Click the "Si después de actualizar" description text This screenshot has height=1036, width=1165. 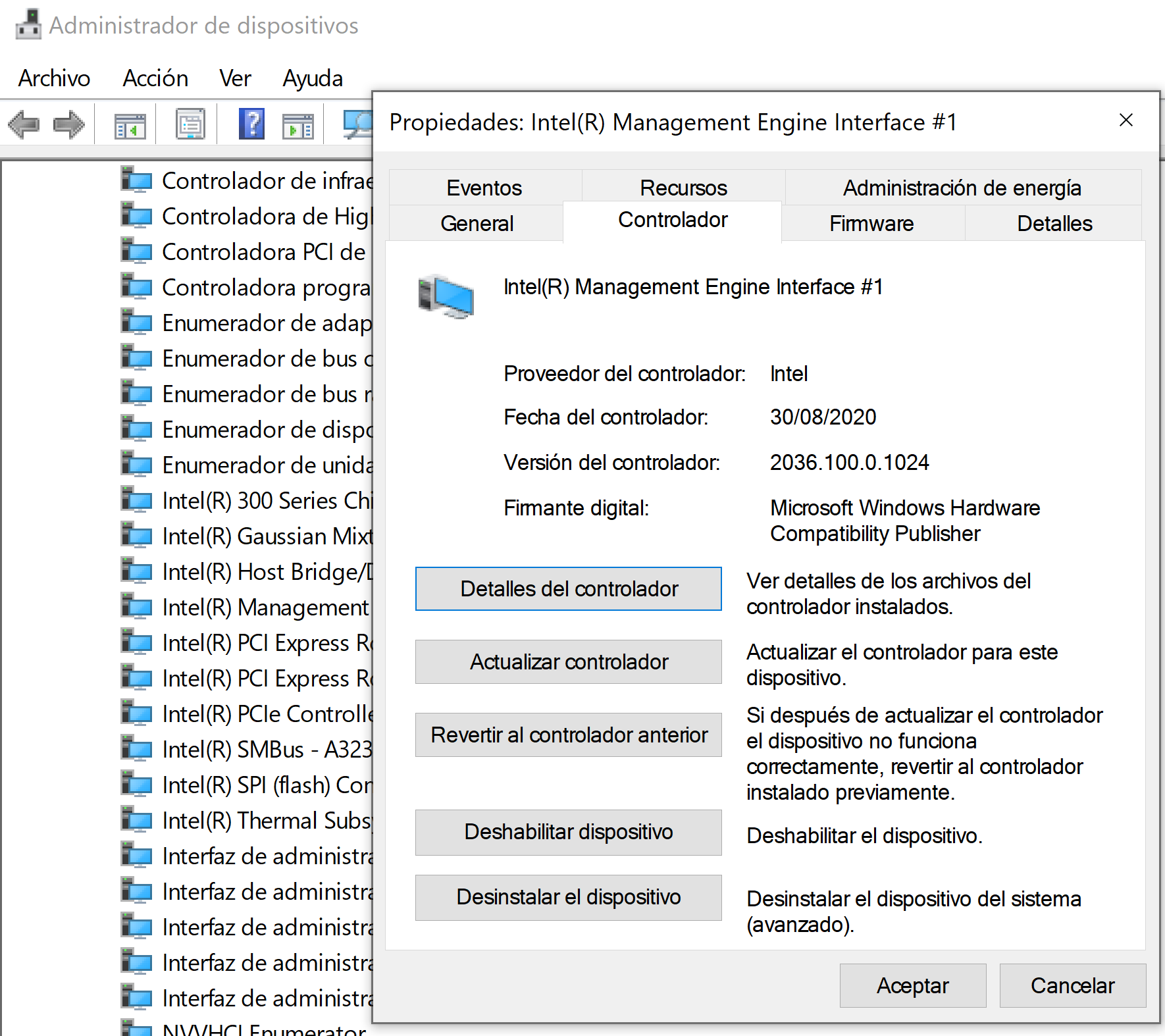tap(924, 754)
